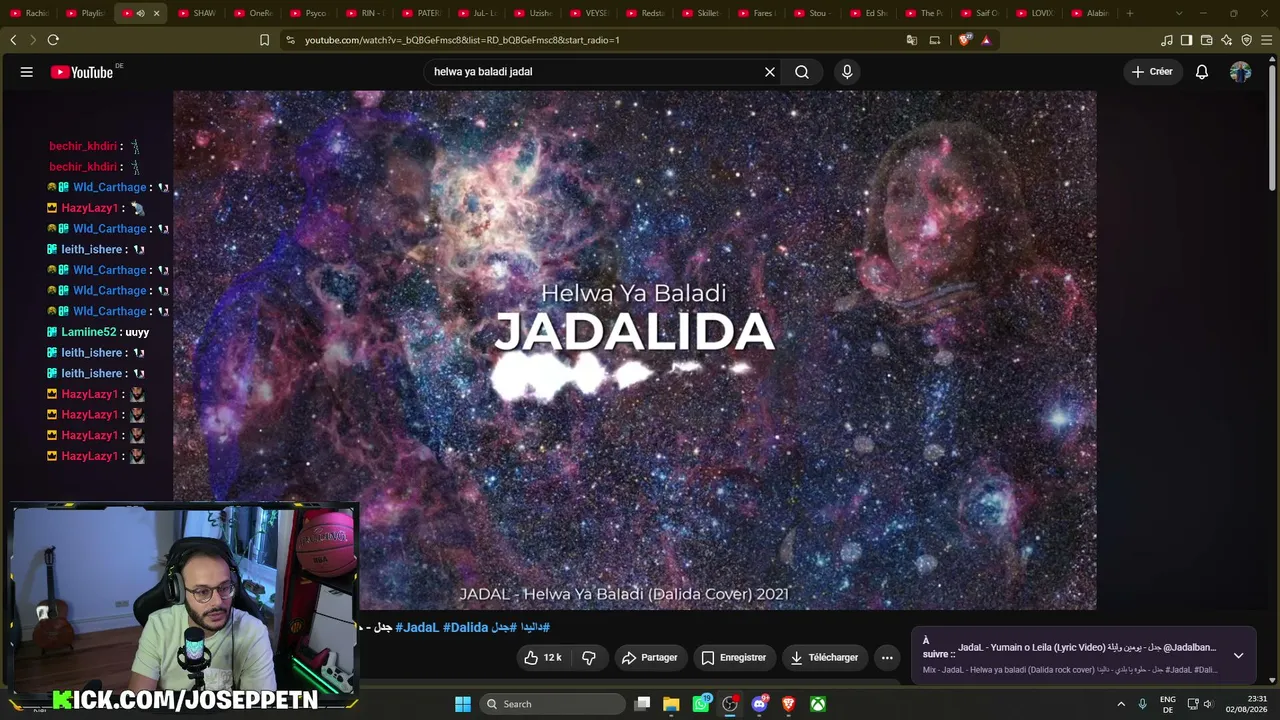The width and height of the screenshot is (1280, 720).
Task: Open Discord from the taskbar
Action: click(x=759, y=704)
